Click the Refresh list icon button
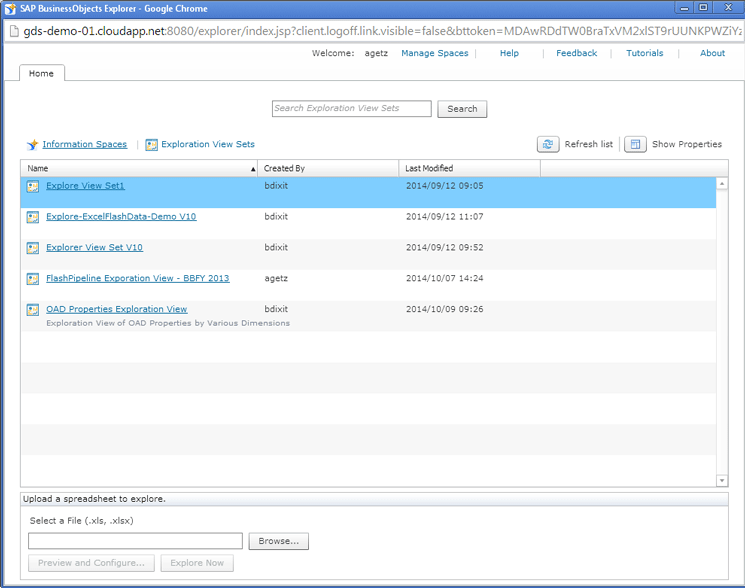 click(x=548, y=145)
